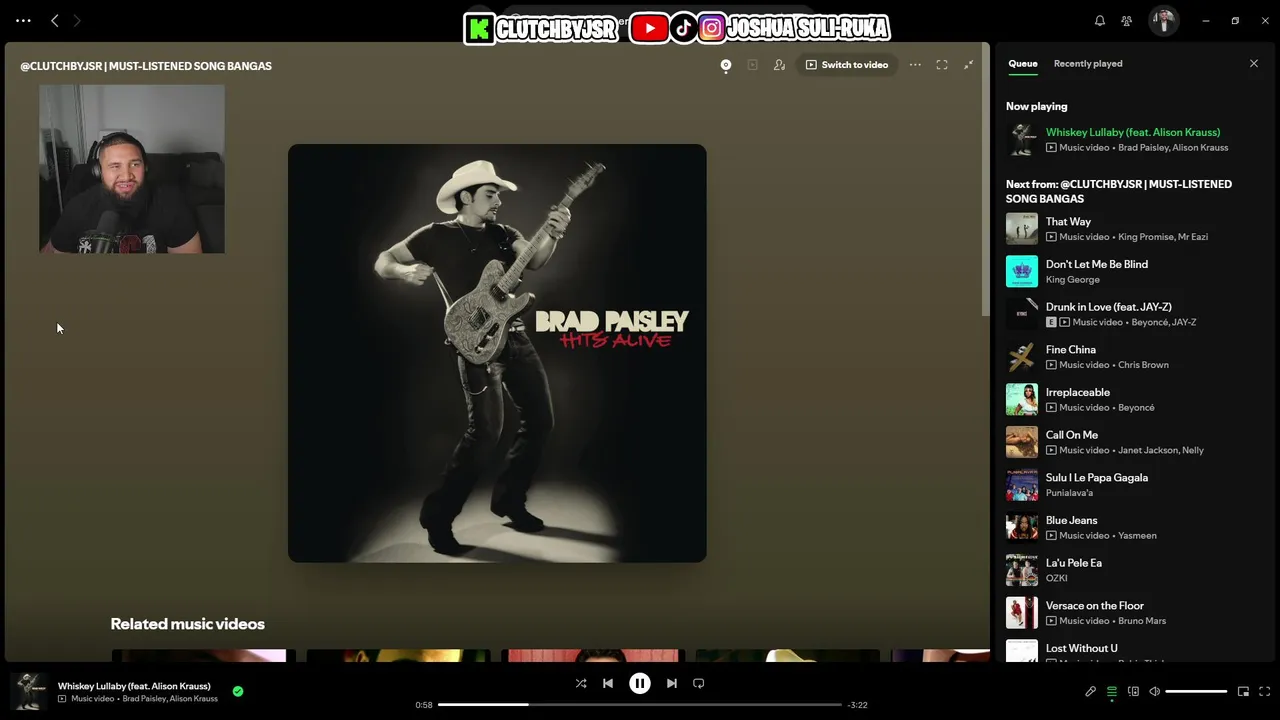Image resolution: width=1280 pixels, height=720 pixels.
Task: Open King Promise artist link
Action: click(x=1147, y=237)
